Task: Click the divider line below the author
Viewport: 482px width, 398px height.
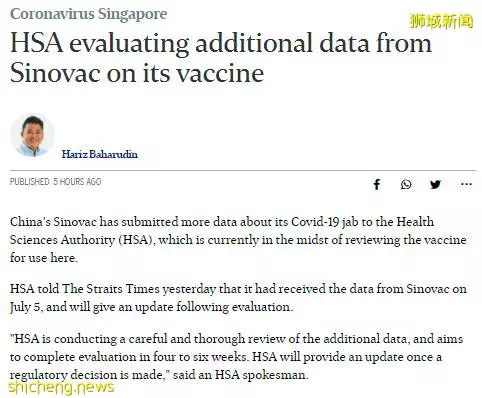Action: coord(243,170)
